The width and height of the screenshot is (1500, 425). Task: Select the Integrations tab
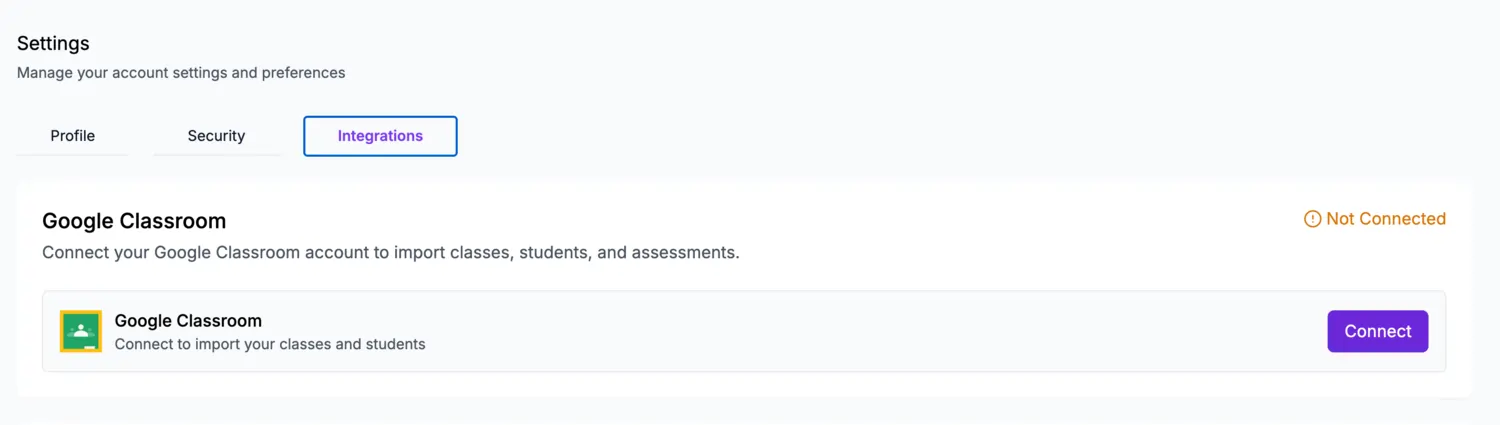coord(380,136)
